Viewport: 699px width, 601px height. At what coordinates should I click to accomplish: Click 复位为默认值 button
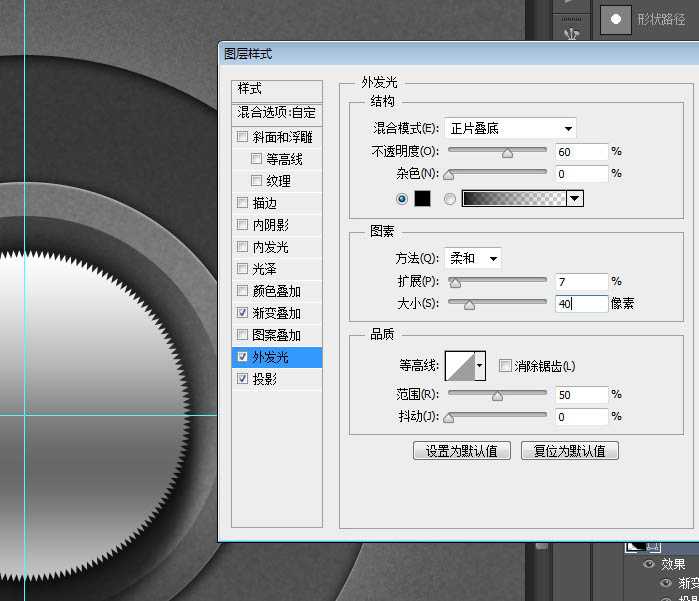tap(570, 451)
